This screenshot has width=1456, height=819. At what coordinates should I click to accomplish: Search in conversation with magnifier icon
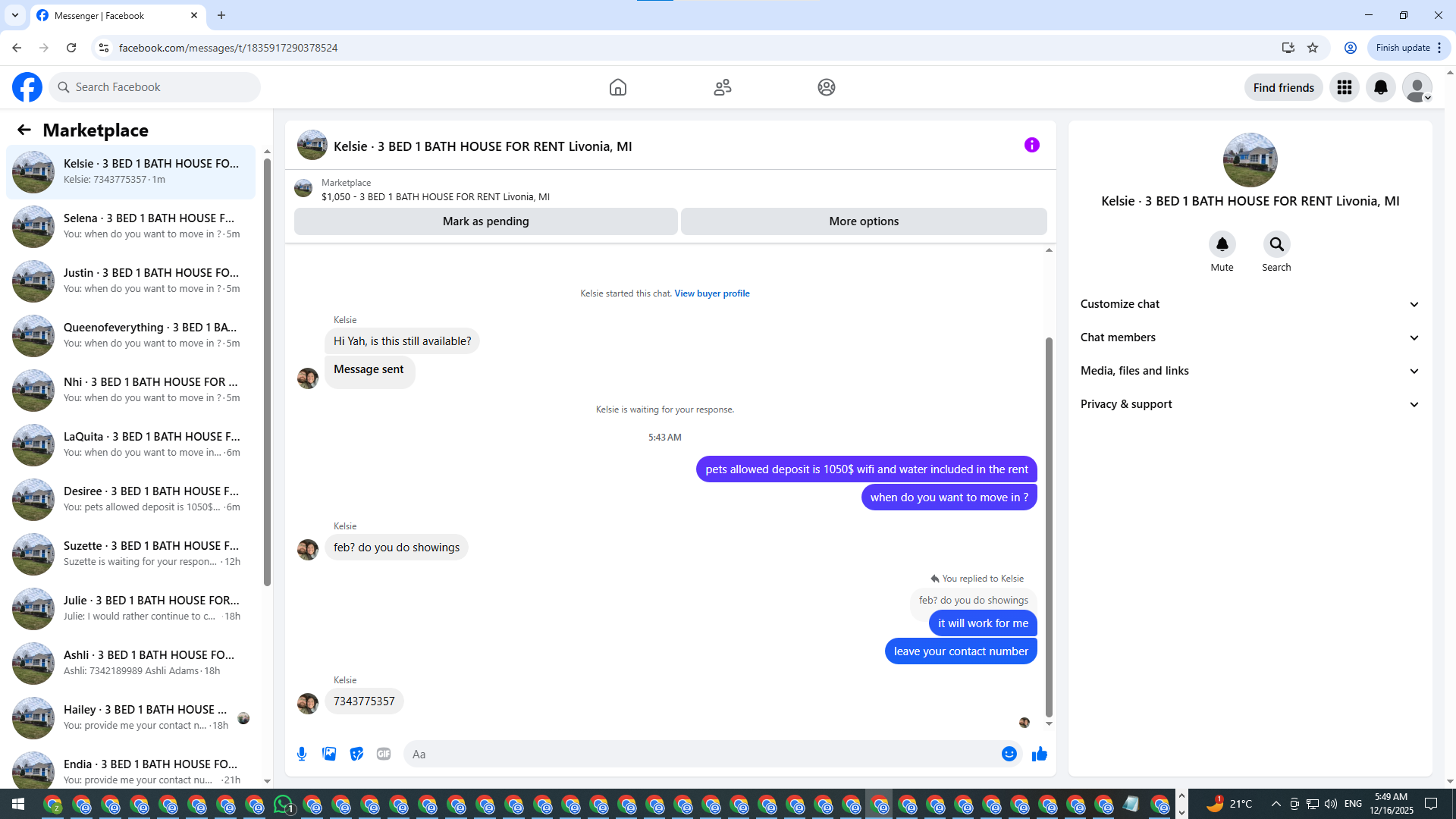[x=1277, y=244]
